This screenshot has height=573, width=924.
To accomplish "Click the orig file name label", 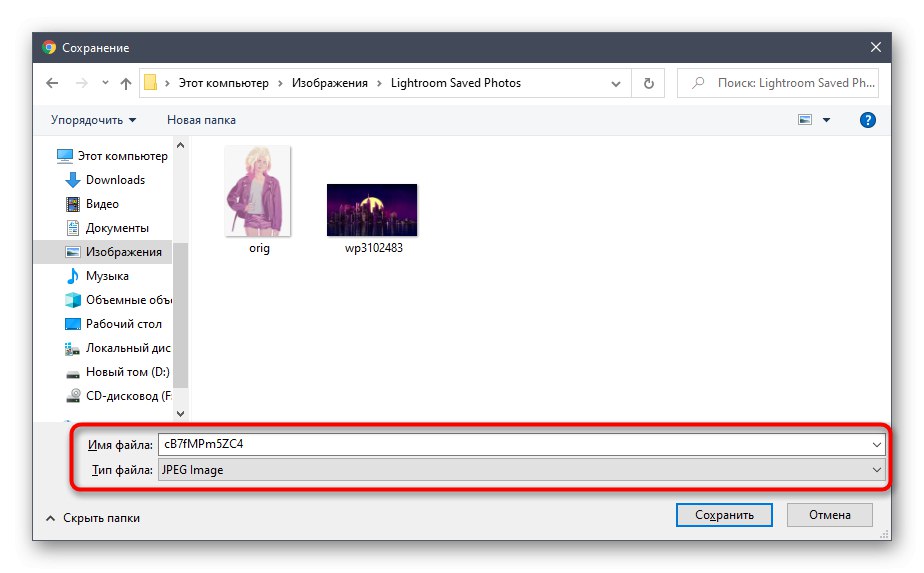I will tap(259, 248).
